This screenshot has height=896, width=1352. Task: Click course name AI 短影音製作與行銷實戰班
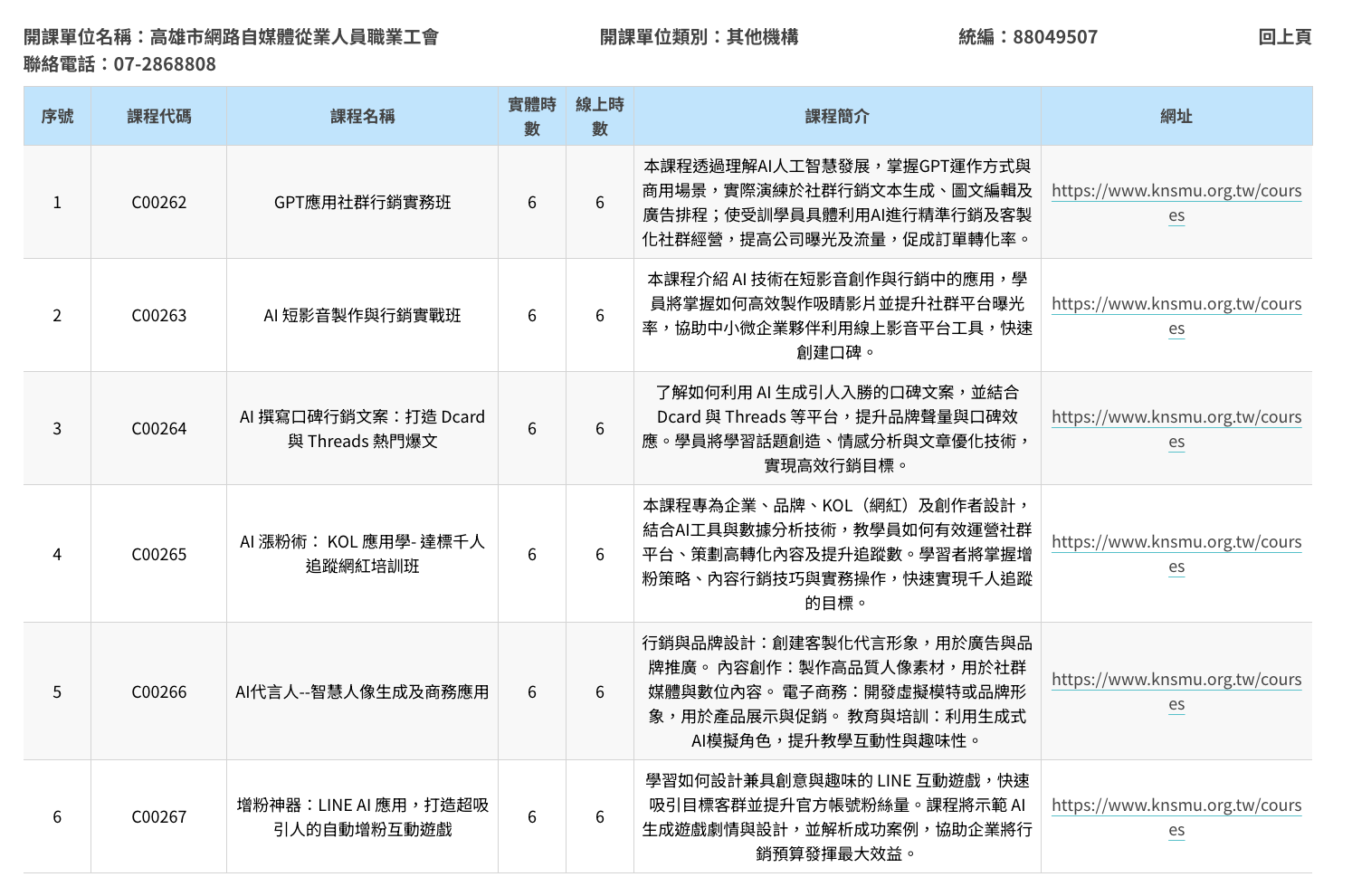point(362,316)
